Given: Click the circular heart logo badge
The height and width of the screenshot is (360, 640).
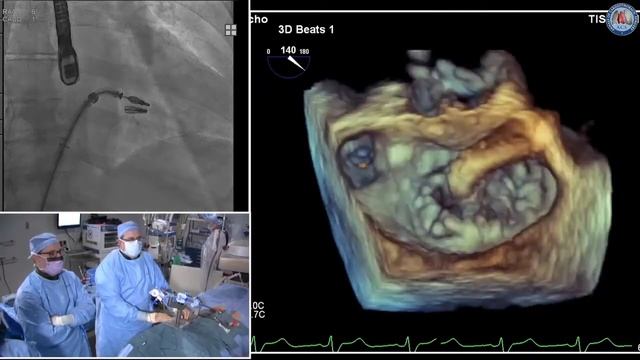Looking at the screenshot, I should (x=622, y=18).
